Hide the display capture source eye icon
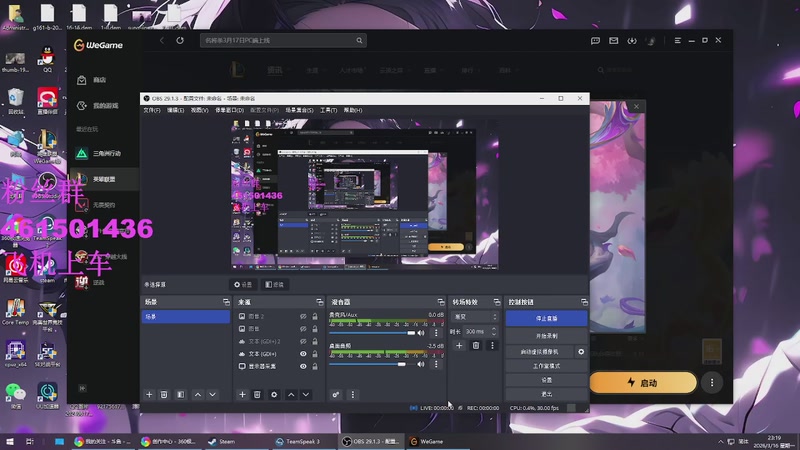Viewport: 800px width, 450px height. [x=303, y=366]
